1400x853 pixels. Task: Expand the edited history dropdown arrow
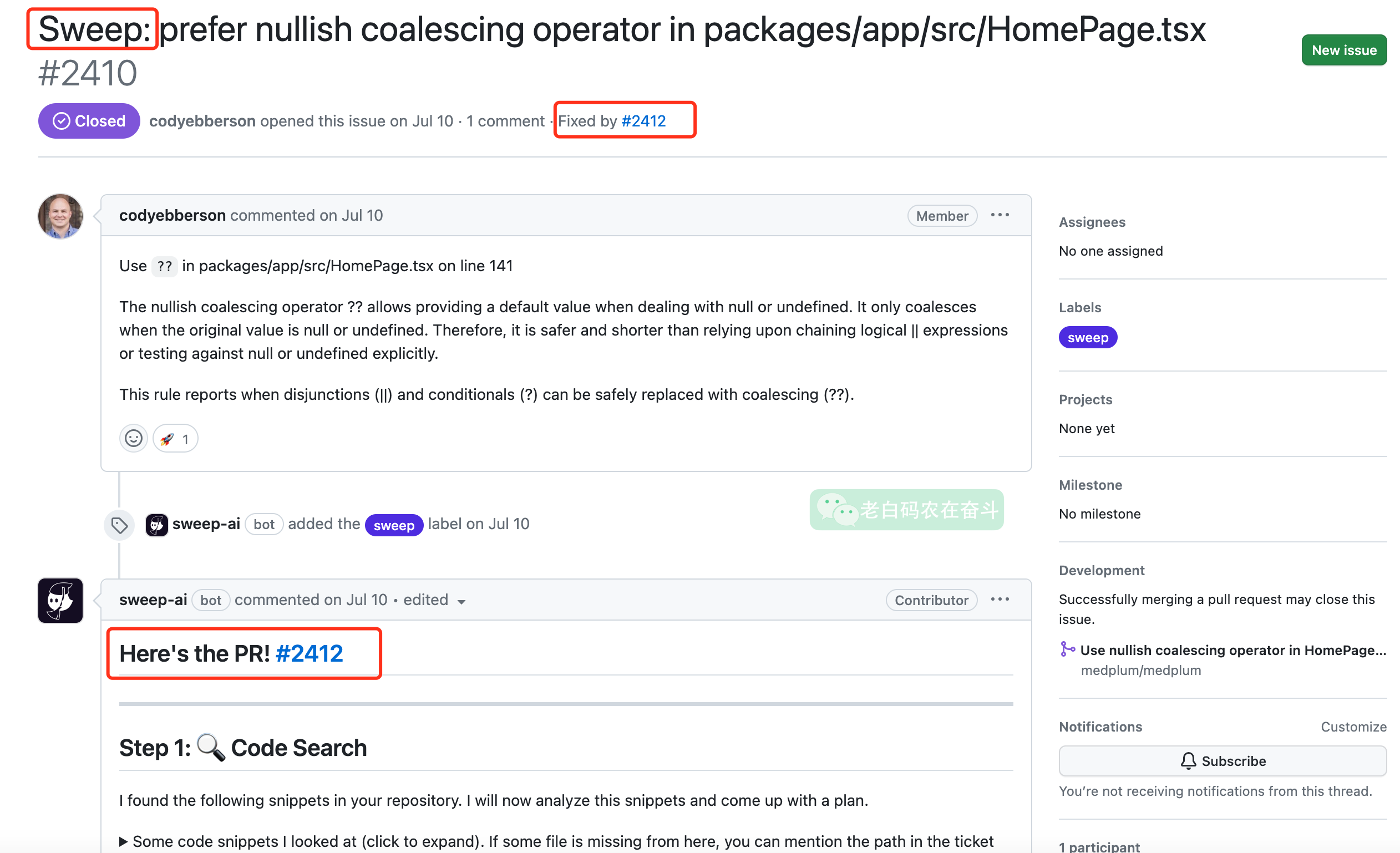pyautogui.click(x=461, y=602)
